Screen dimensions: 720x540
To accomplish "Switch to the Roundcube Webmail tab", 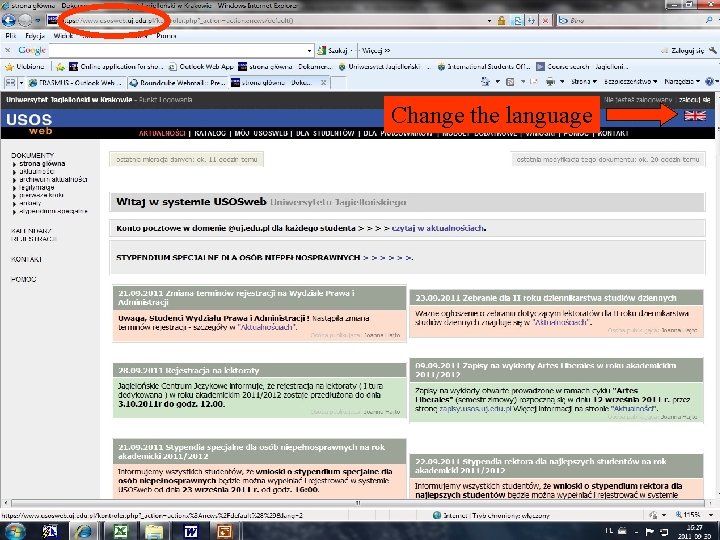I will [177, 83].
